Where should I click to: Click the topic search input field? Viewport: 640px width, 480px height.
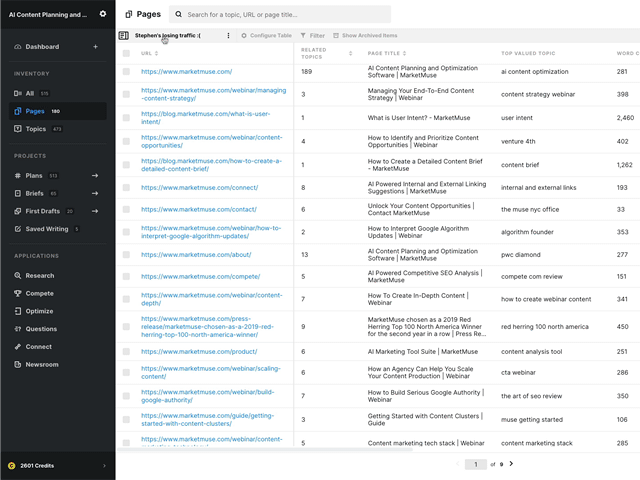[x=280, y=14]
